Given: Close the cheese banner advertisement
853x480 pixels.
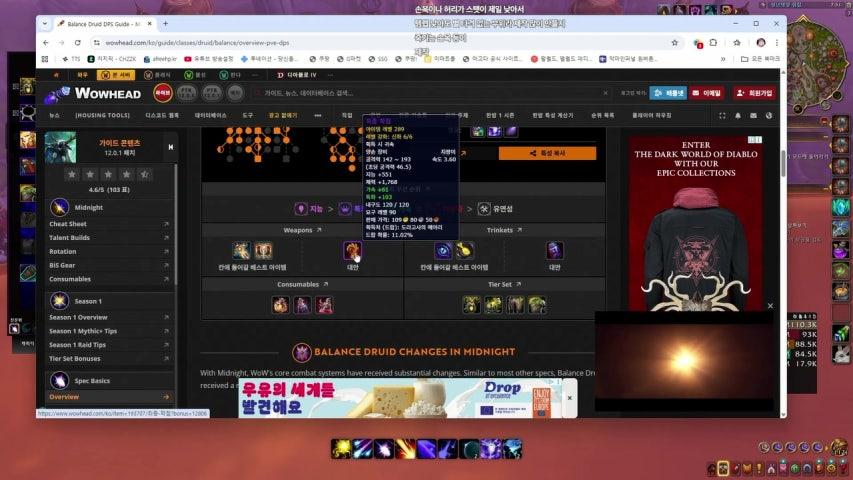Looking at the screenshot, I should [x=570, y=398].
